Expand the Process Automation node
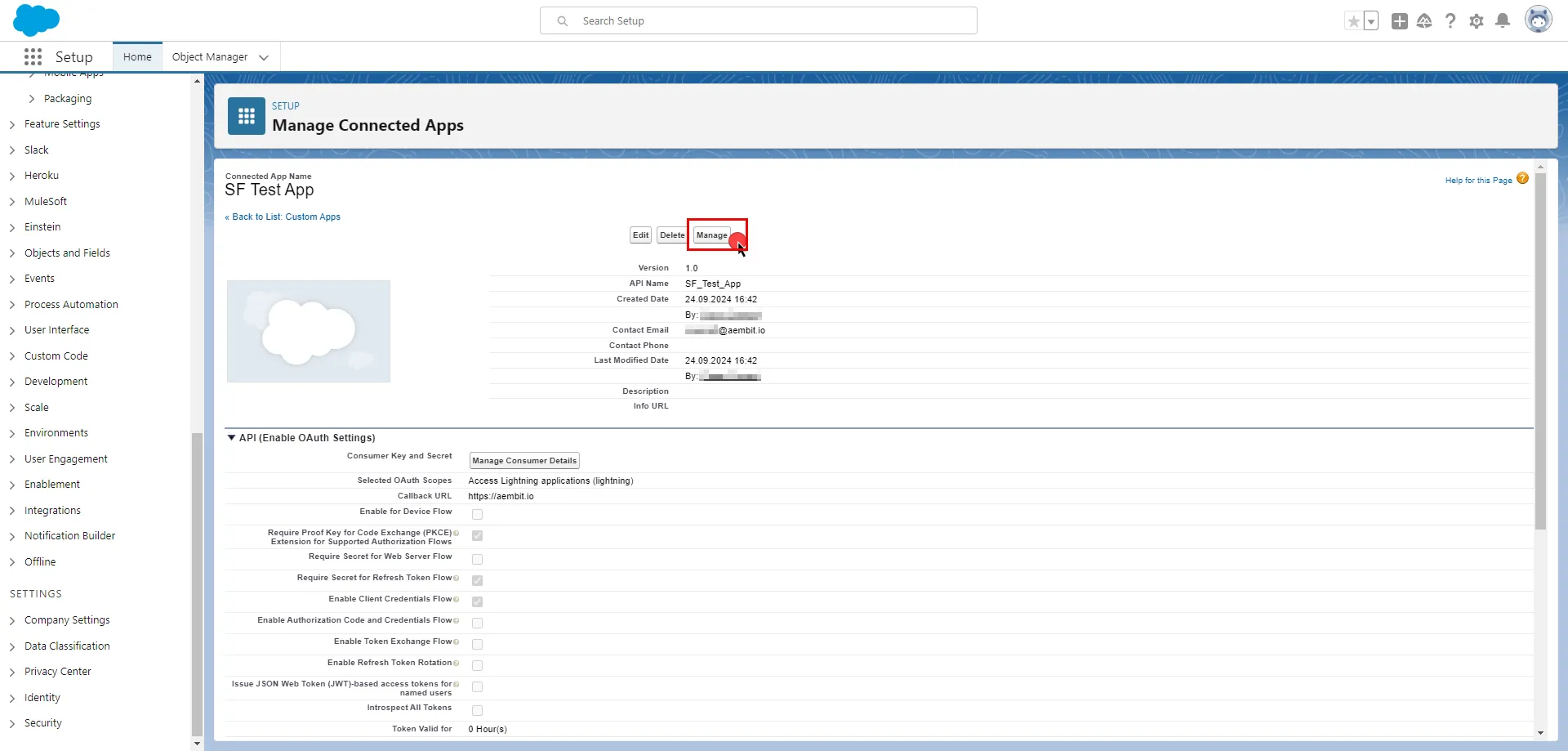 [12, 306]
